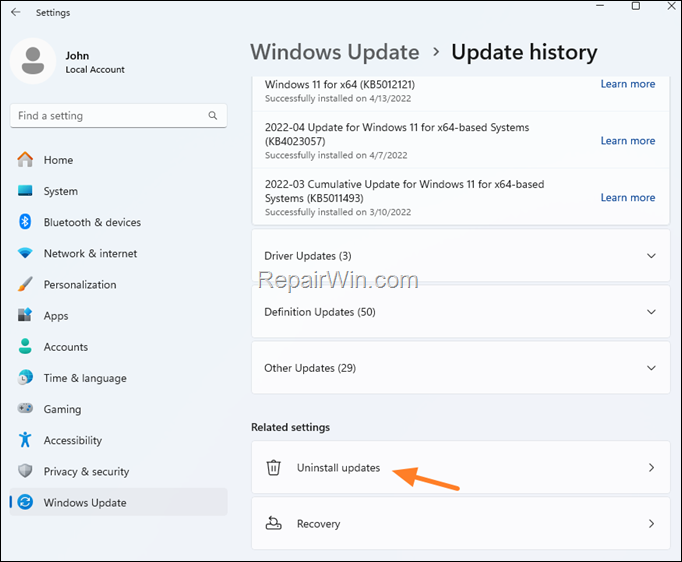This screenshot has width=682, height=562.
Task: Click the Other Updates (29) label
Action: 310,368
